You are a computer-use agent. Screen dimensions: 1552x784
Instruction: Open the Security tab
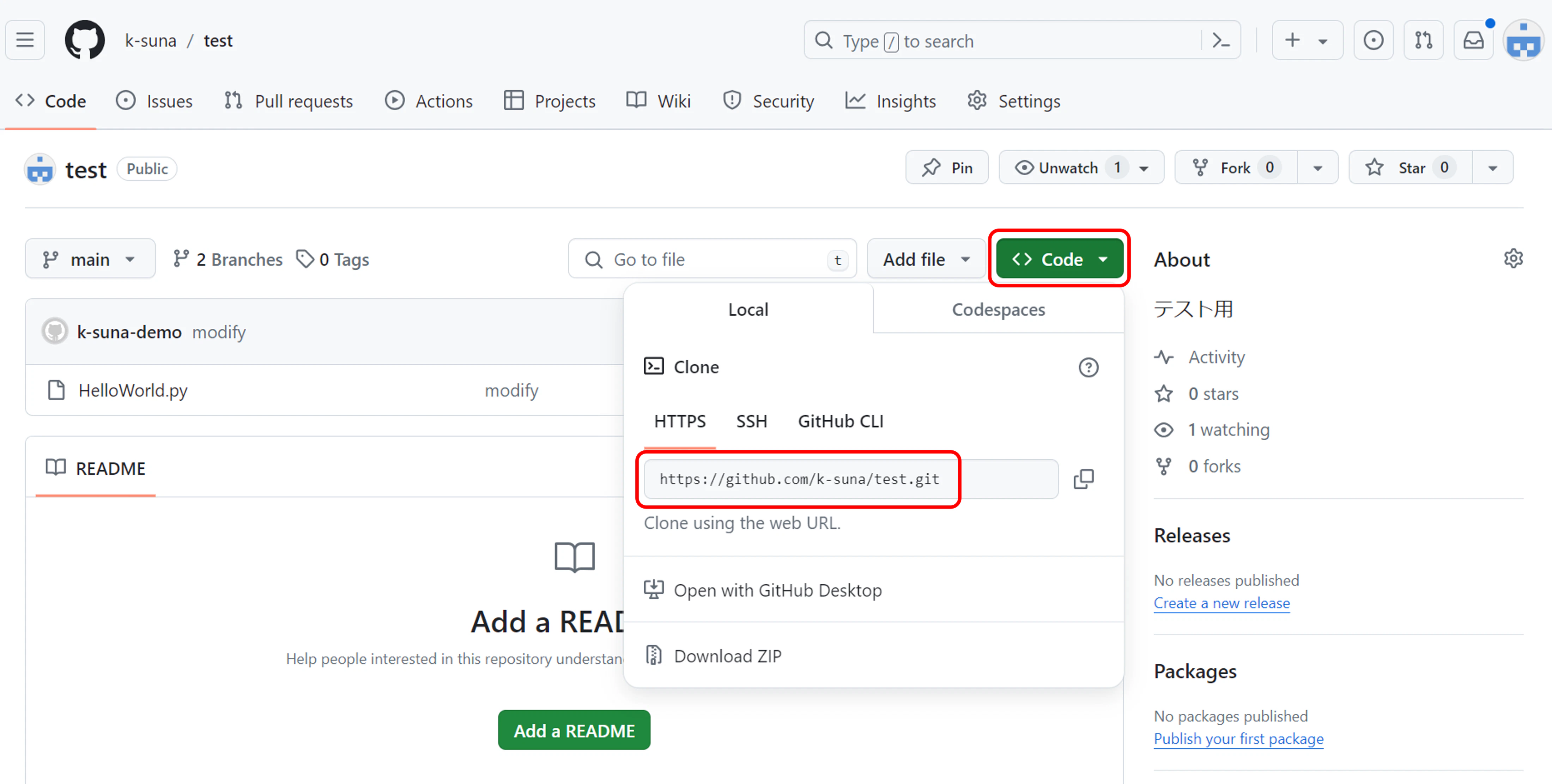coord(768,101)
